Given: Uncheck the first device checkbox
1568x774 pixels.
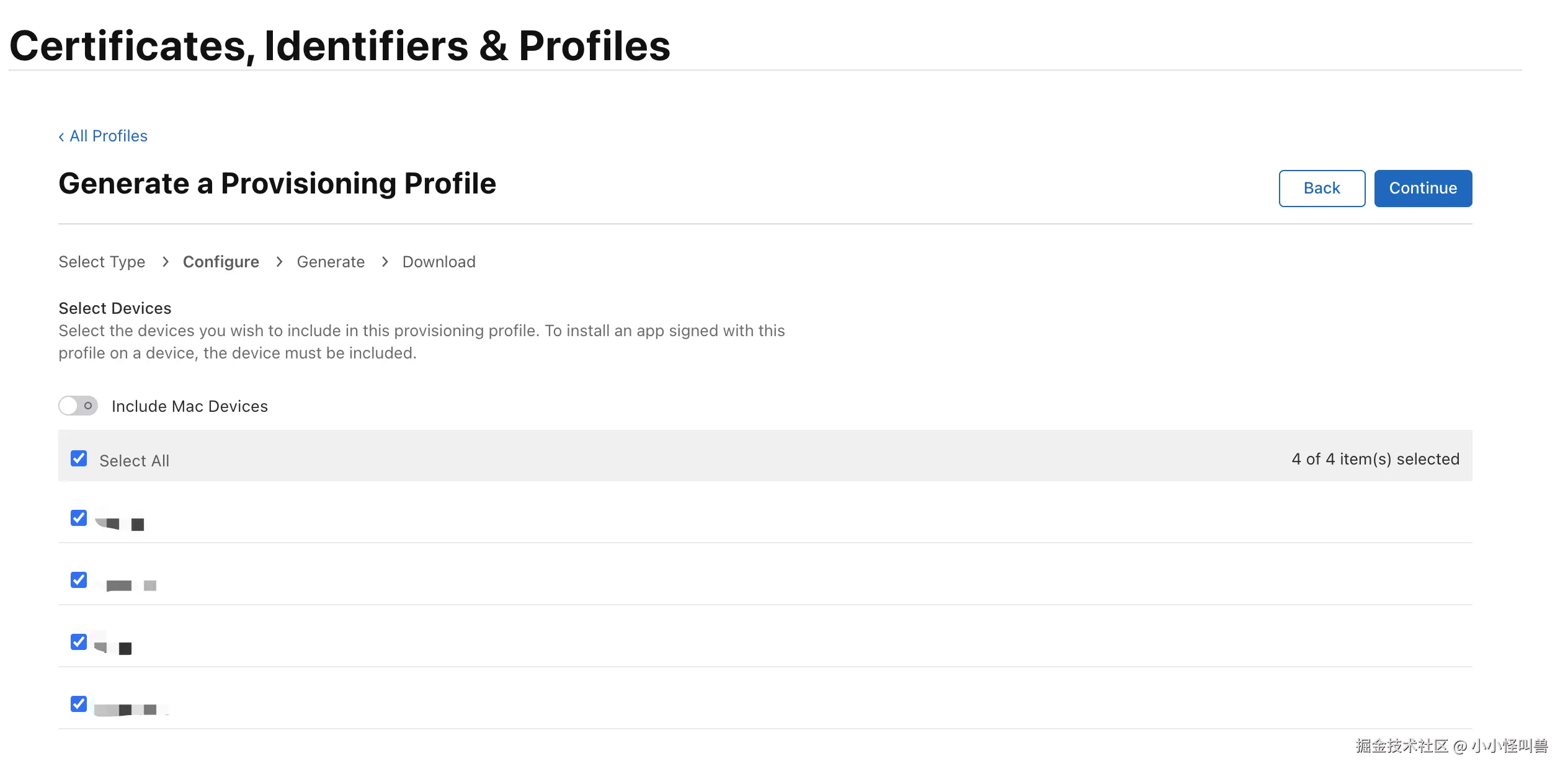Looking at the screenshot, I should tap(79, 518).
